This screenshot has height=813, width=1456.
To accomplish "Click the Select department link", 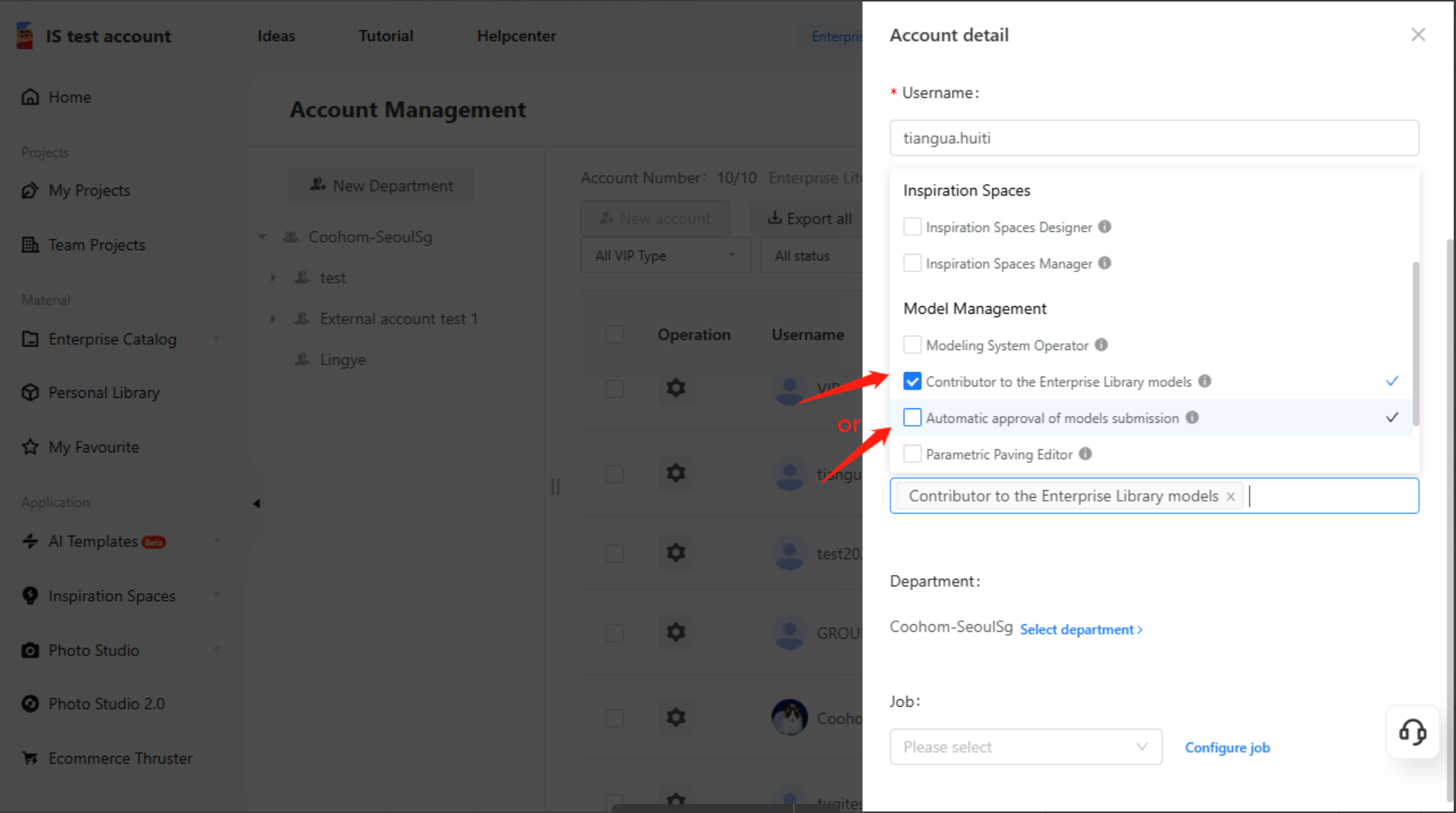I will pos(1080,630).
